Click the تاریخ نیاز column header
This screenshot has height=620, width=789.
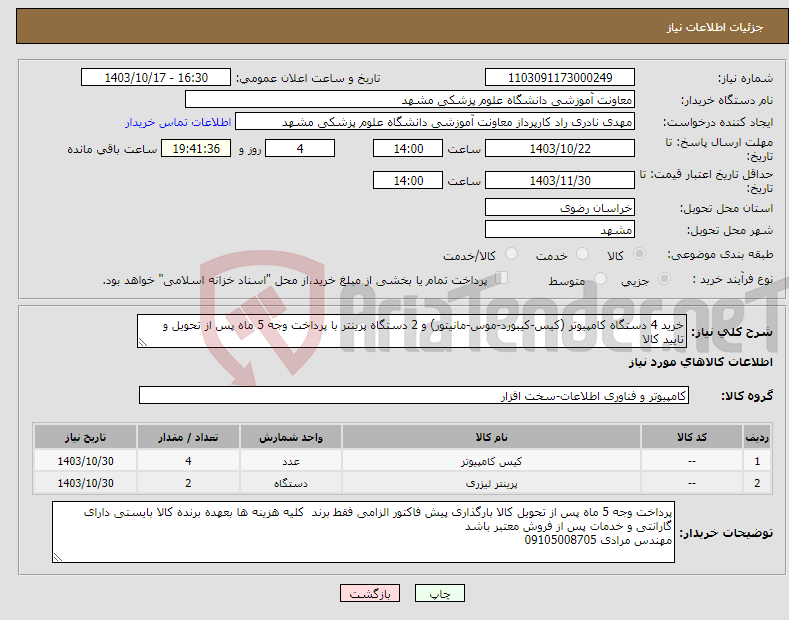coord(86,437)
